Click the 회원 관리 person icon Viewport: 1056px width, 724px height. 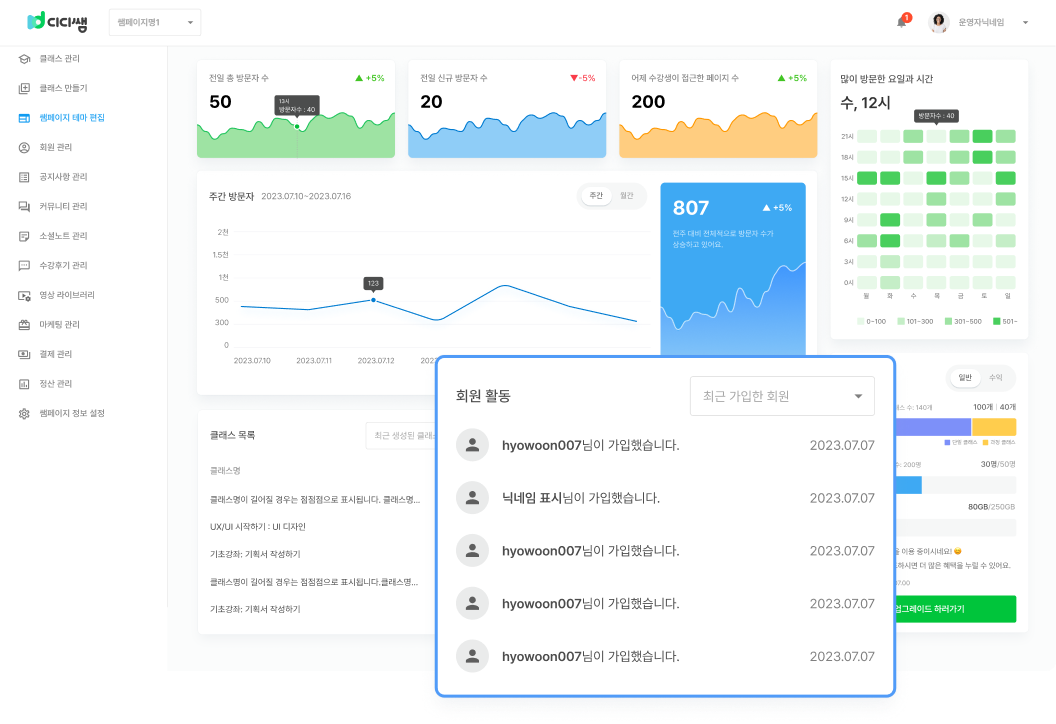click(x=24, y=147)
